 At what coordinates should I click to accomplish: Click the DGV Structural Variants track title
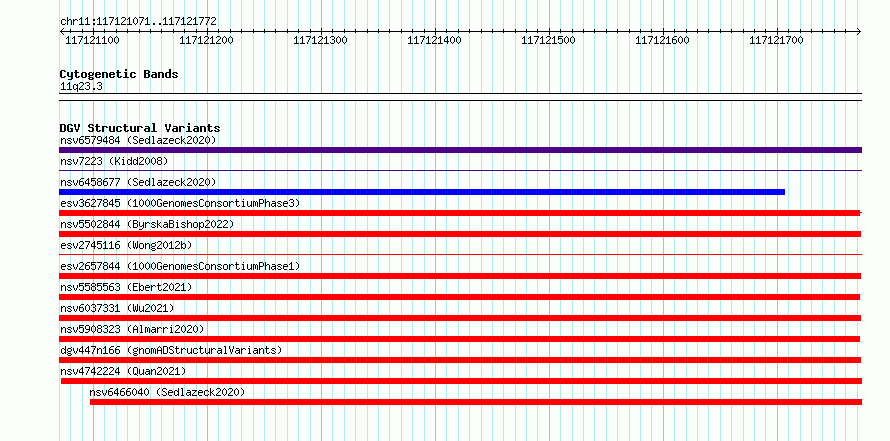click(140, 128)
